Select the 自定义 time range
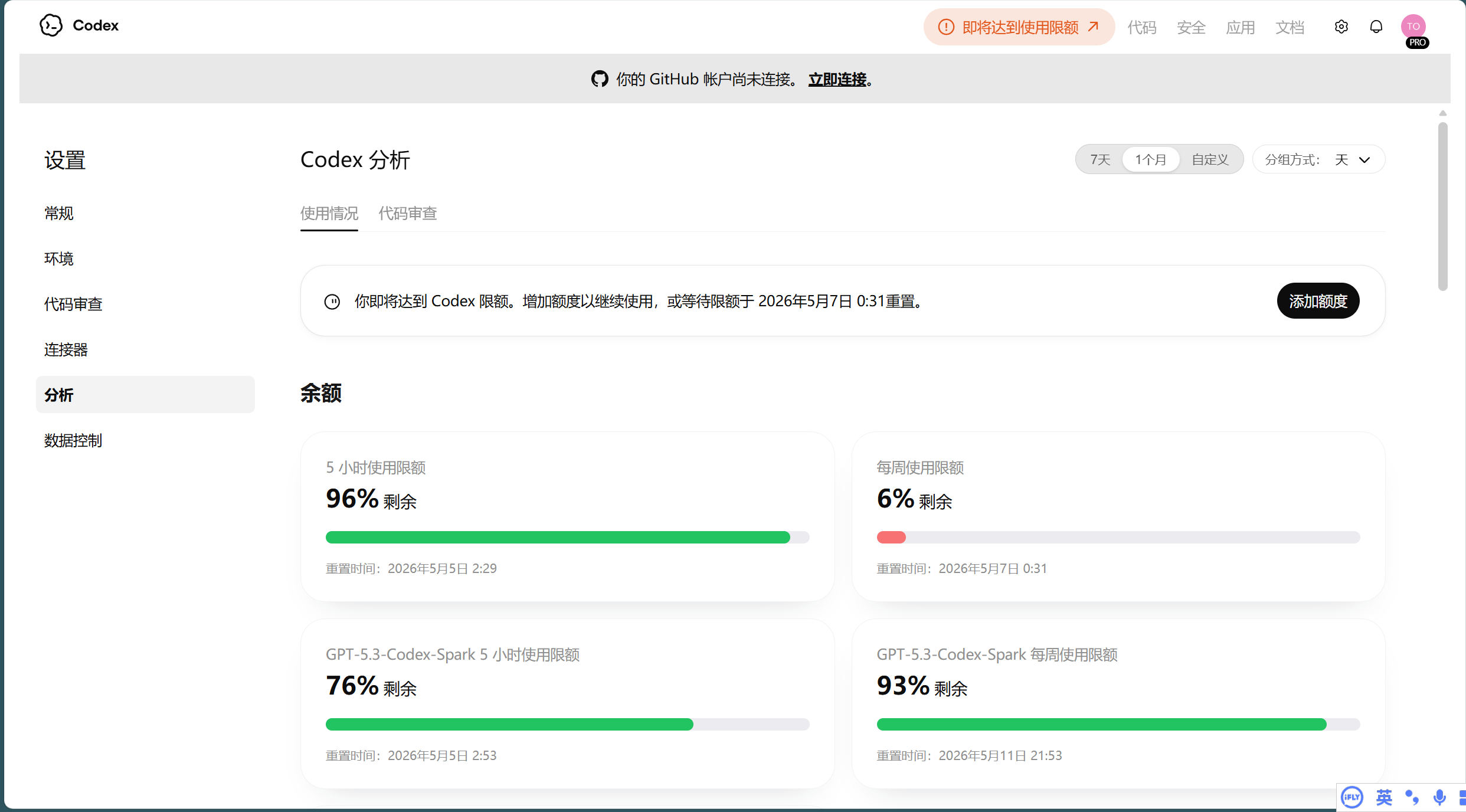Screen dimensions: 1466x812 (x=1210, y=159)
